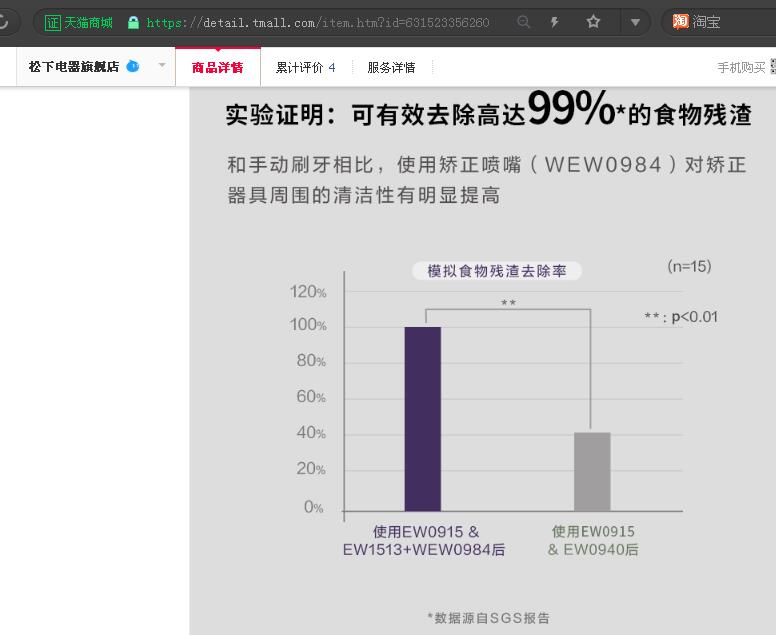Open the 服务详情 tab

tap(391, 67)
